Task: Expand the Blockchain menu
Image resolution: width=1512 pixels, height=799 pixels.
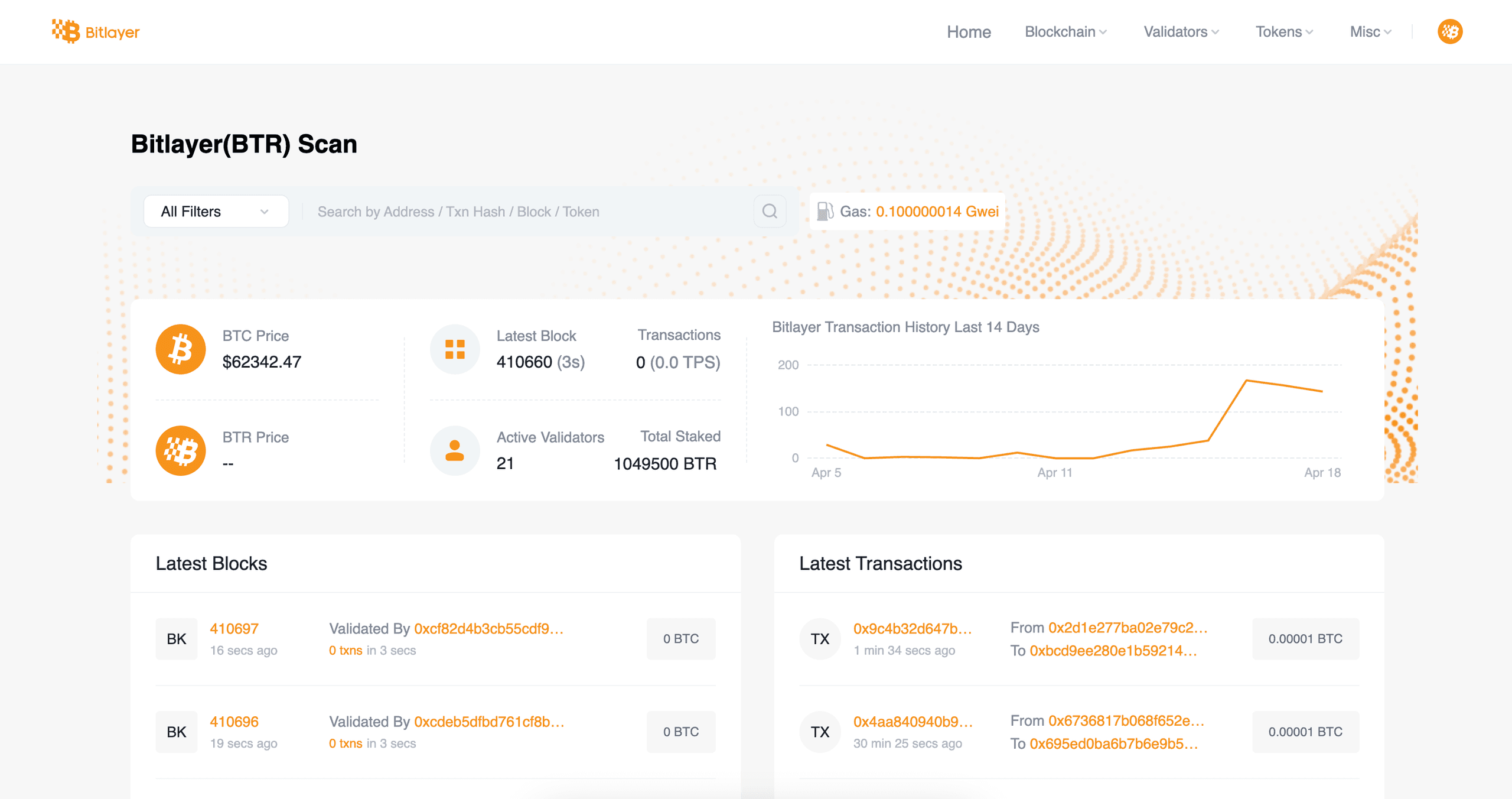Action: (1065, 32)
